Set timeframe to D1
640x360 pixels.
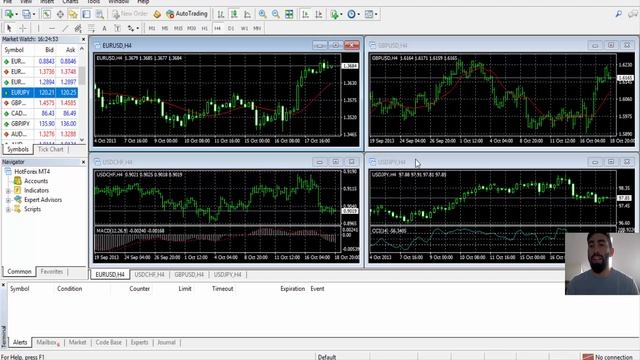pos(231,28)
